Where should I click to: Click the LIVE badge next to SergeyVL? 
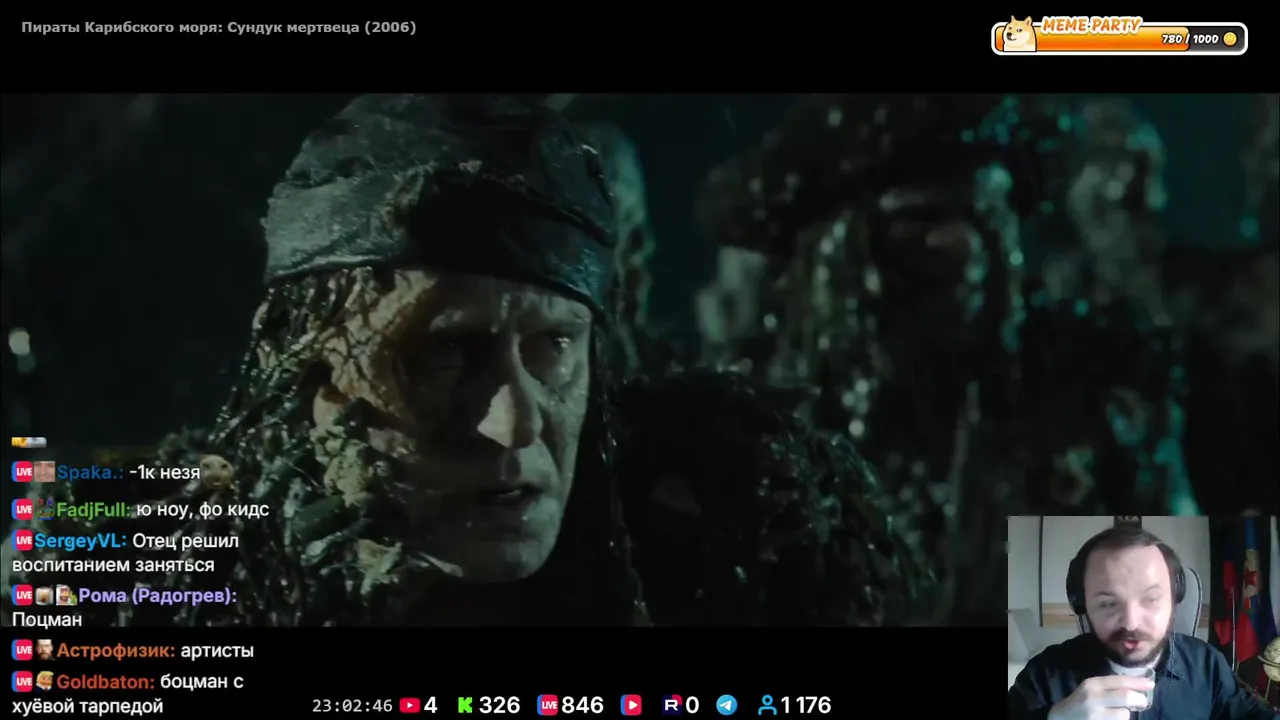tap(23, 541)
